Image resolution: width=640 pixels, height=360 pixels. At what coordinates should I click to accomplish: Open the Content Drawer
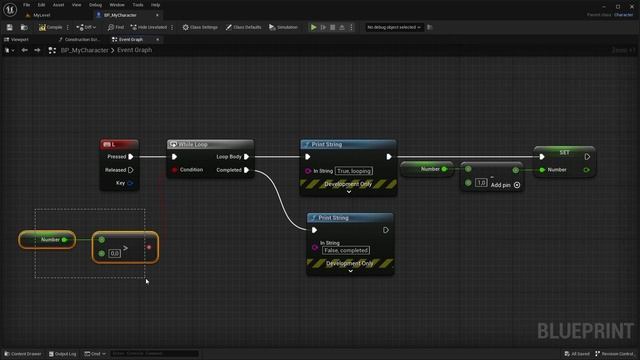tap(23, 354)
